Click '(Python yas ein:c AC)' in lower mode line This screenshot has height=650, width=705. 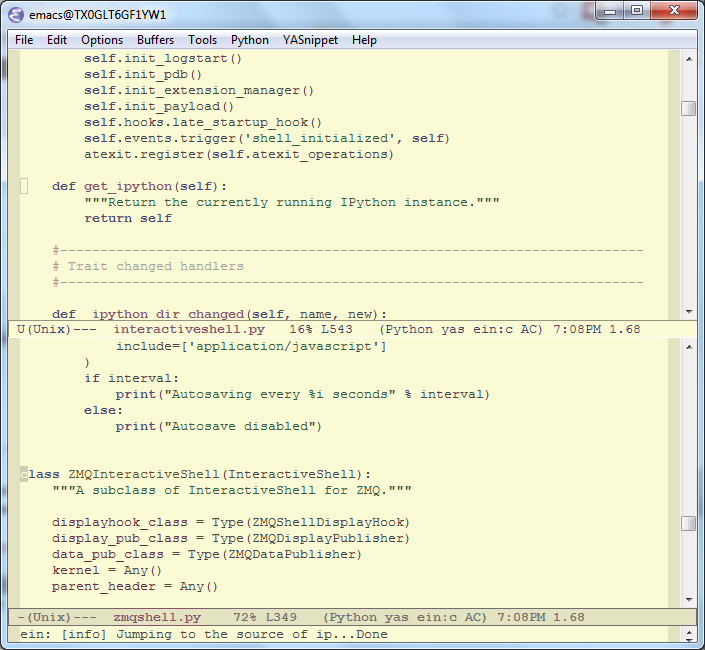click(405, 617)
